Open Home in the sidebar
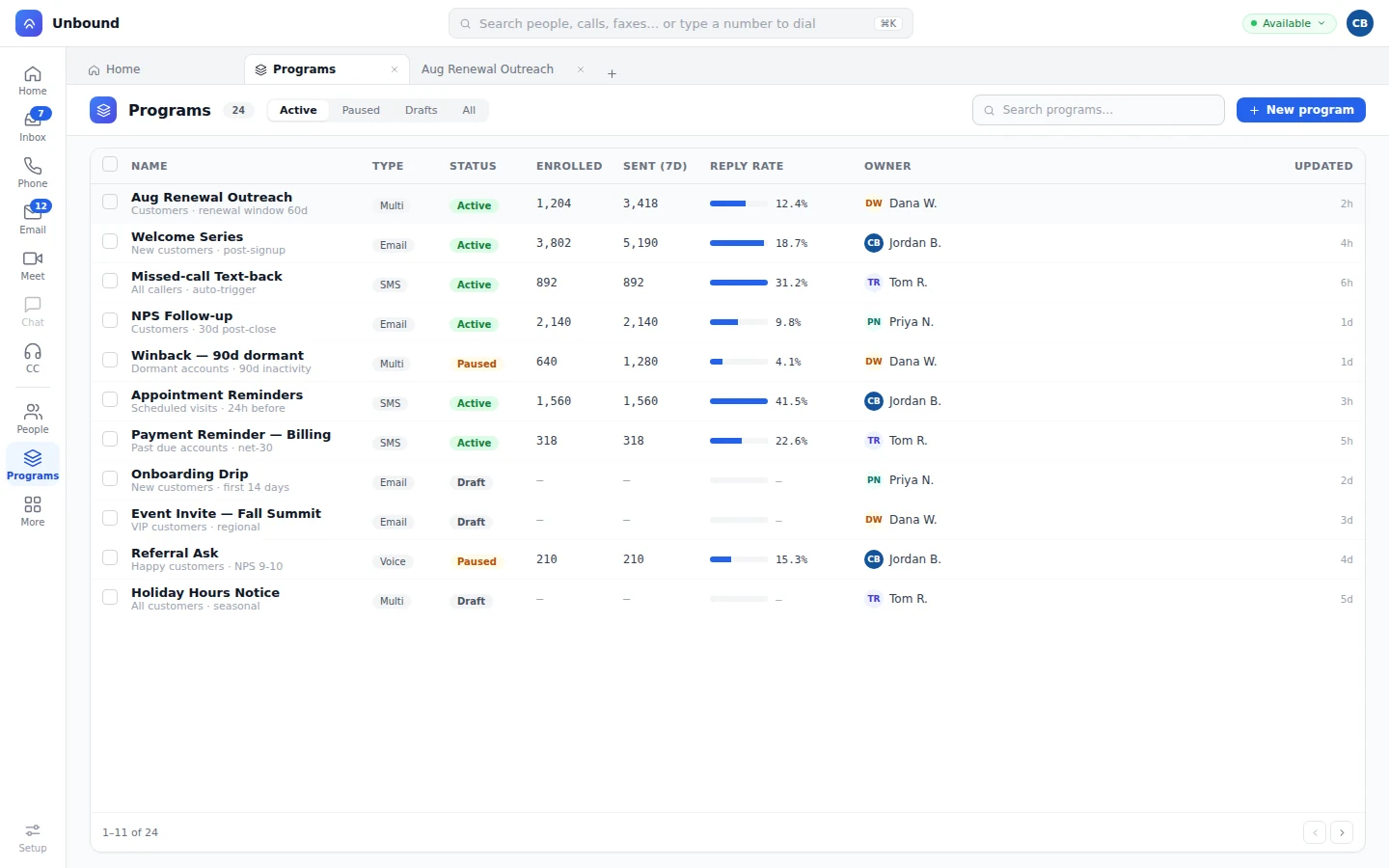This screenshot has width=1389, height=868. pos(33,80)
